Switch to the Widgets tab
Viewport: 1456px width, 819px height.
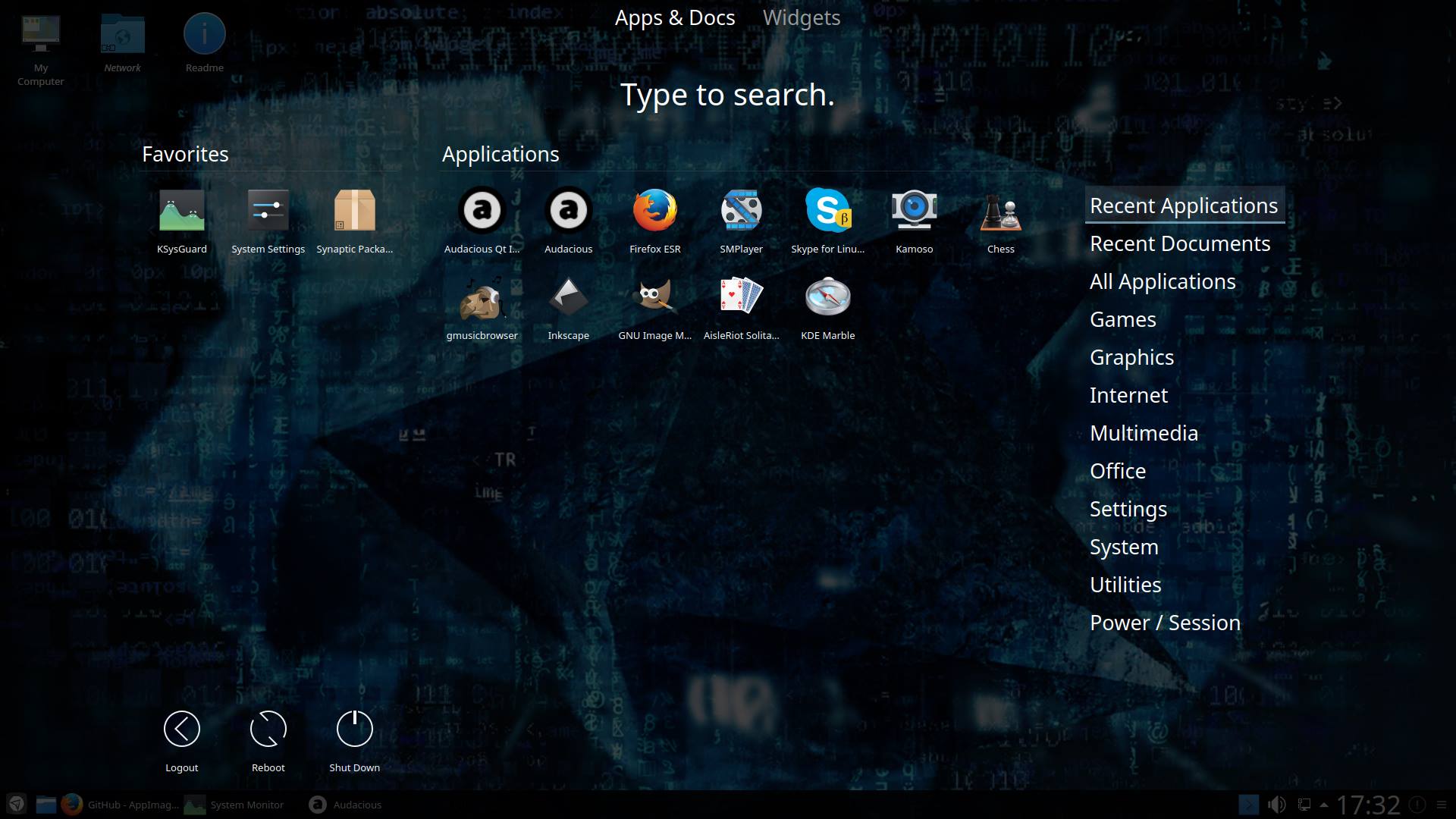(802, 17)
